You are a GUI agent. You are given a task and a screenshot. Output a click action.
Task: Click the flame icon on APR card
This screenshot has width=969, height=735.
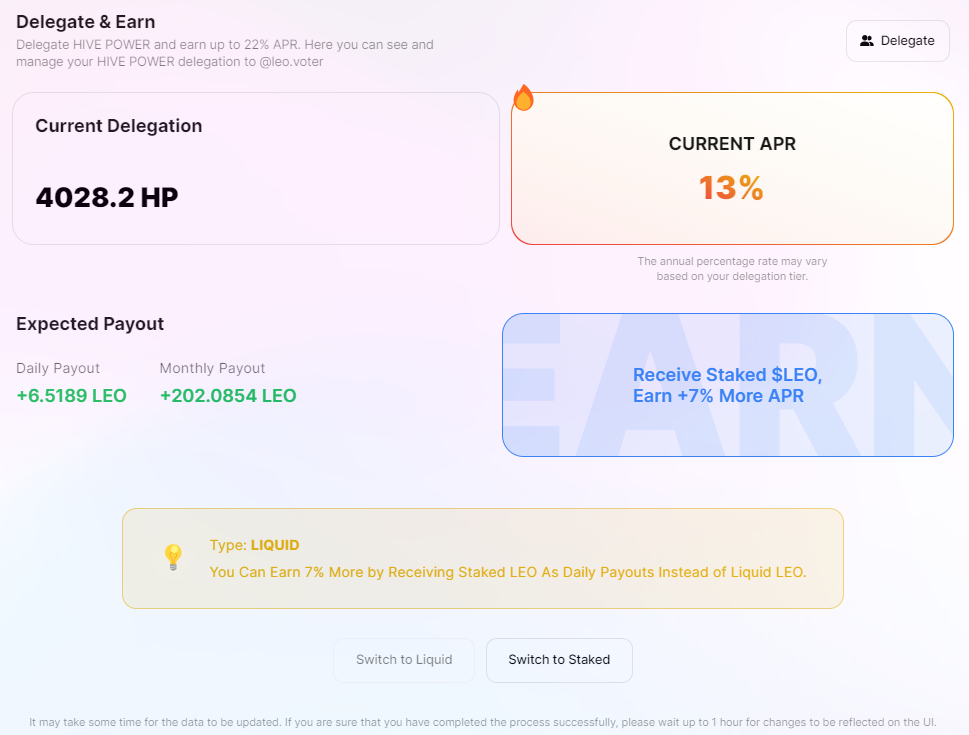[523, 98]
